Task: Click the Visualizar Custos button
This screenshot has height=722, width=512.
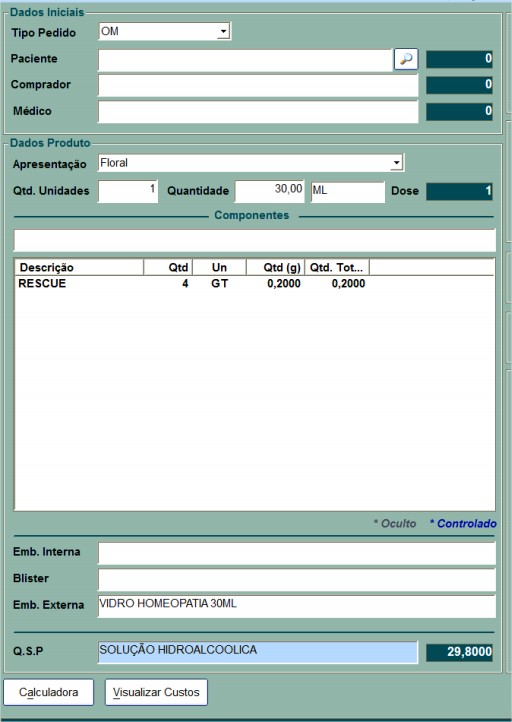Action: [x=156, y=692]
